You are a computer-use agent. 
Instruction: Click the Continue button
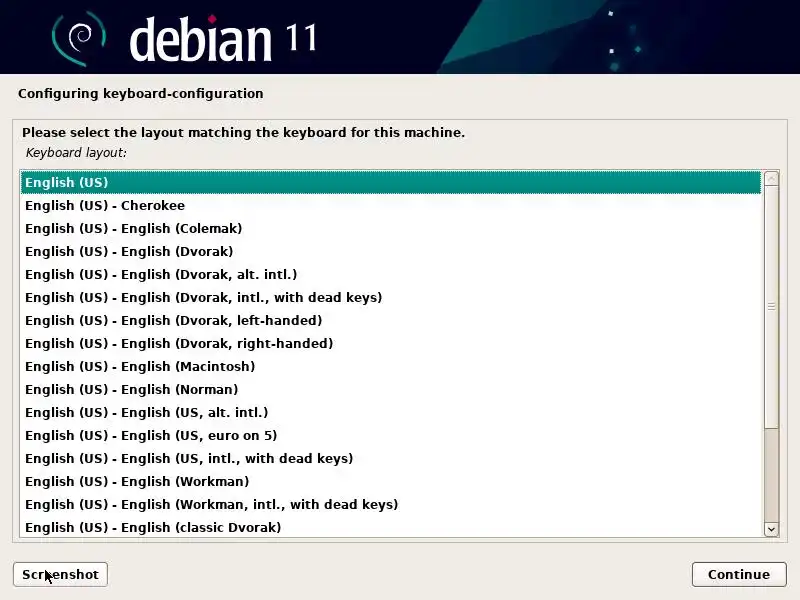(739, 574)
